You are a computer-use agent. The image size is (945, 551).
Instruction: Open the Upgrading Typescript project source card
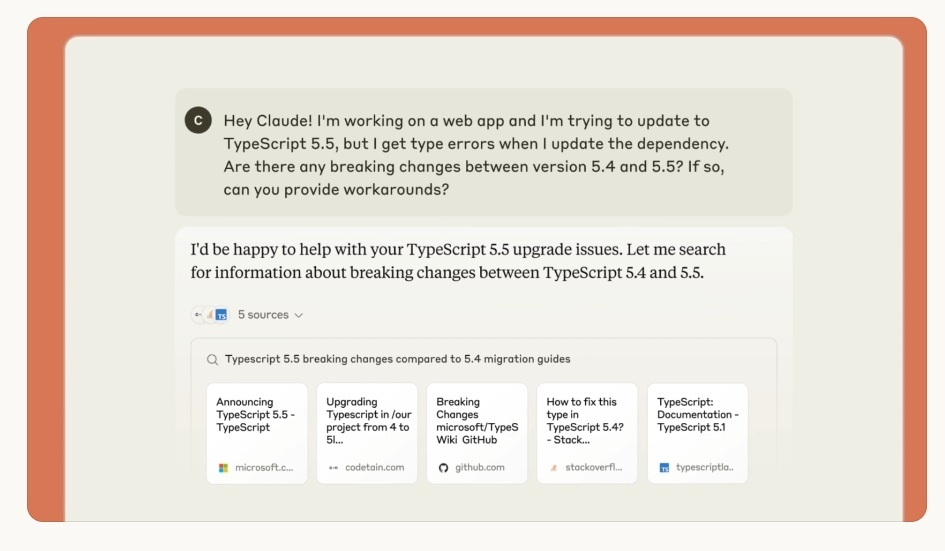point(367,433)
